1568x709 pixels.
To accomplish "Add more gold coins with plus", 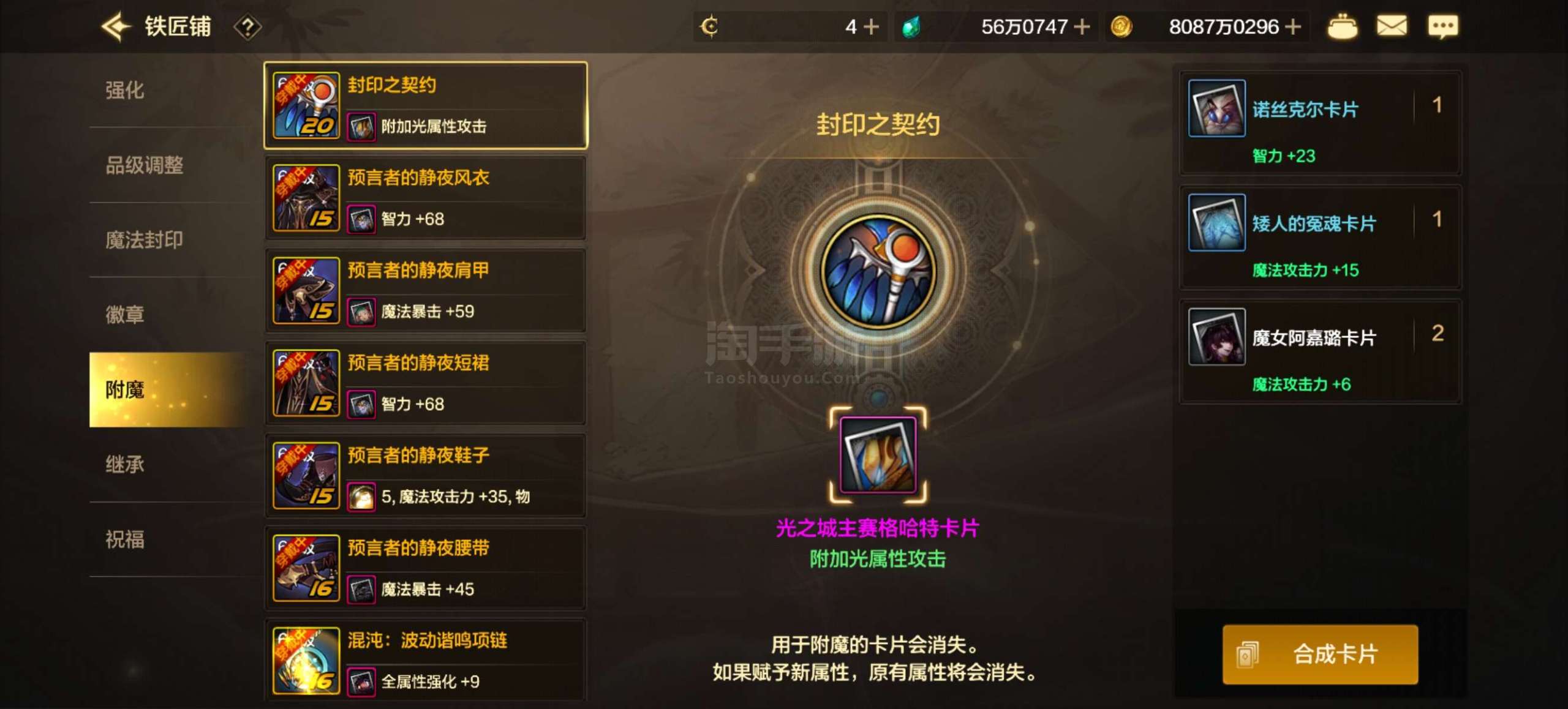I will click(x=1292, y=27).
